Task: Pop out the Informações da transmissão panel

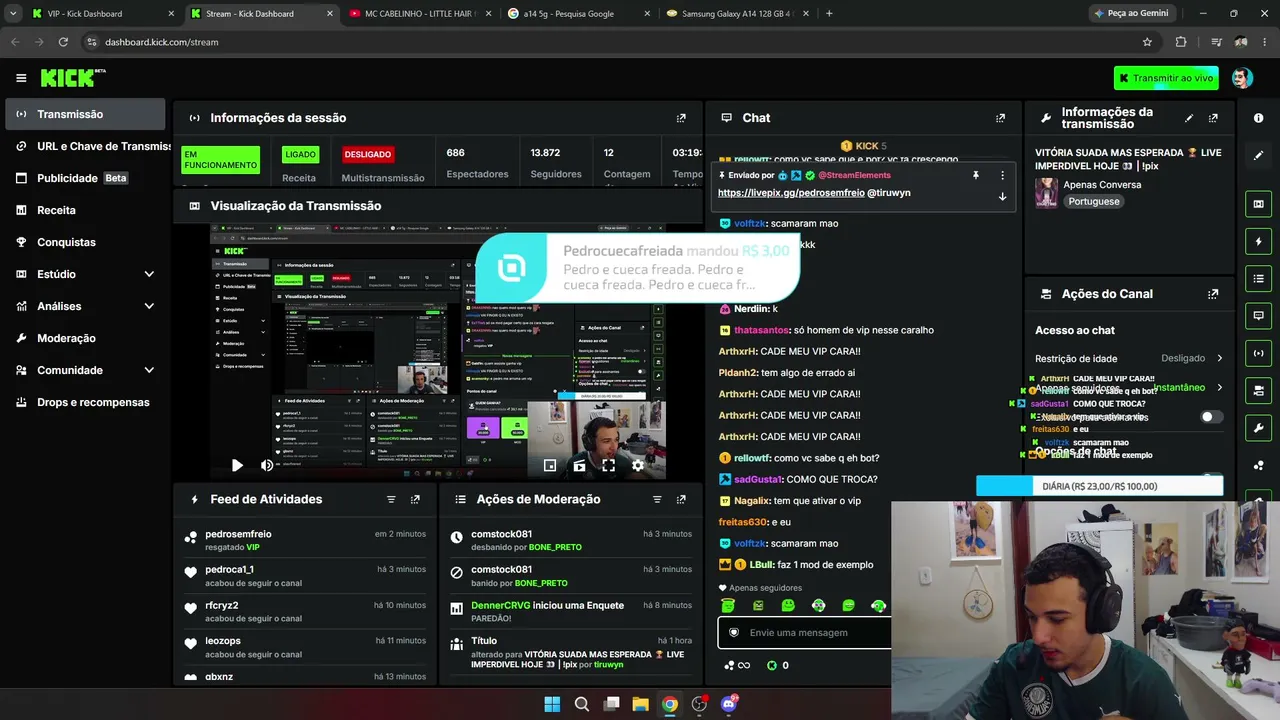Action: click(1213, 118)
